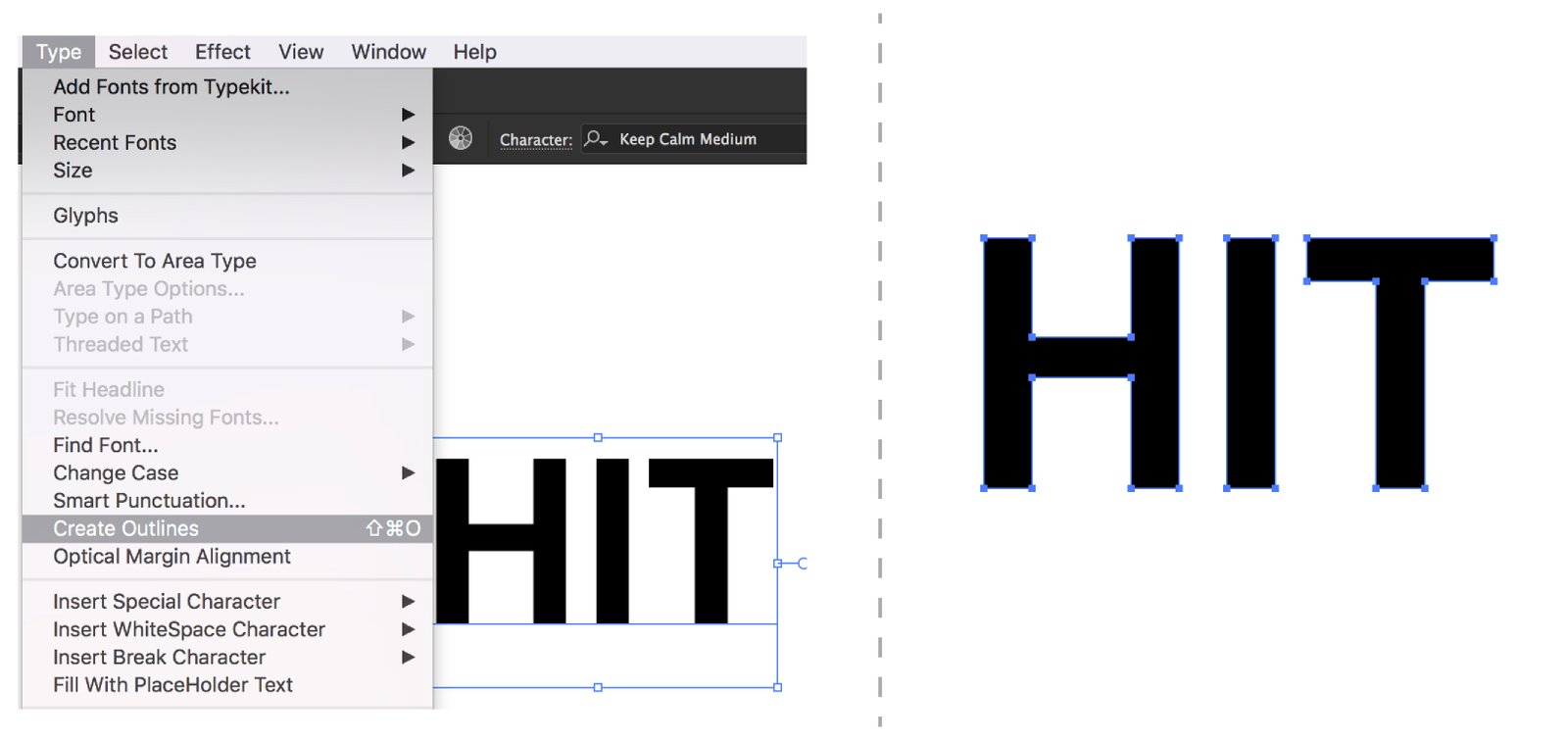The width and height of the screenshot is (1568, 741).
Task: Open the Window menu
Action: [388, 52]
